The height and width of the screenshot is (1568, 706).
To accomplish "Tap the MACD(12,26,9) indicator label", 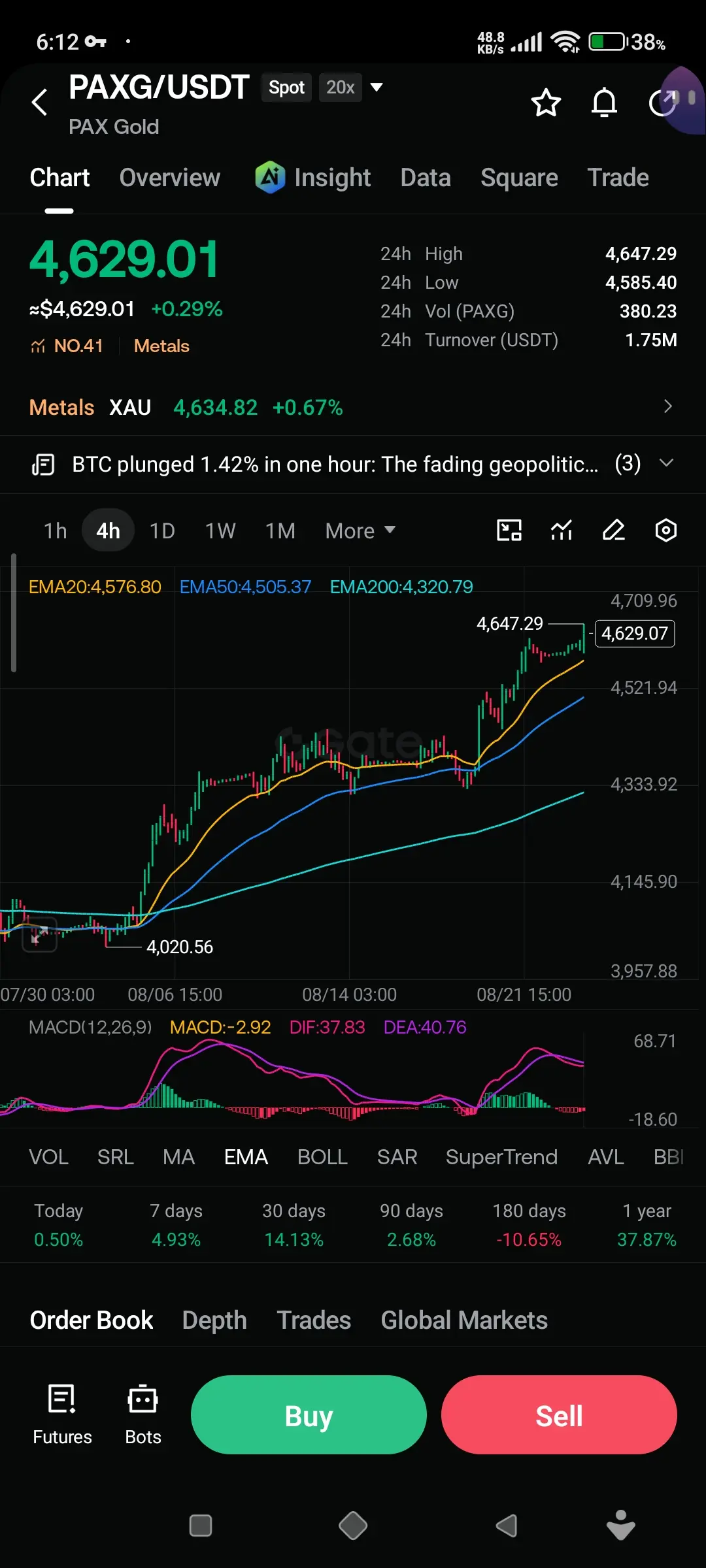I will click(90, 1027).
